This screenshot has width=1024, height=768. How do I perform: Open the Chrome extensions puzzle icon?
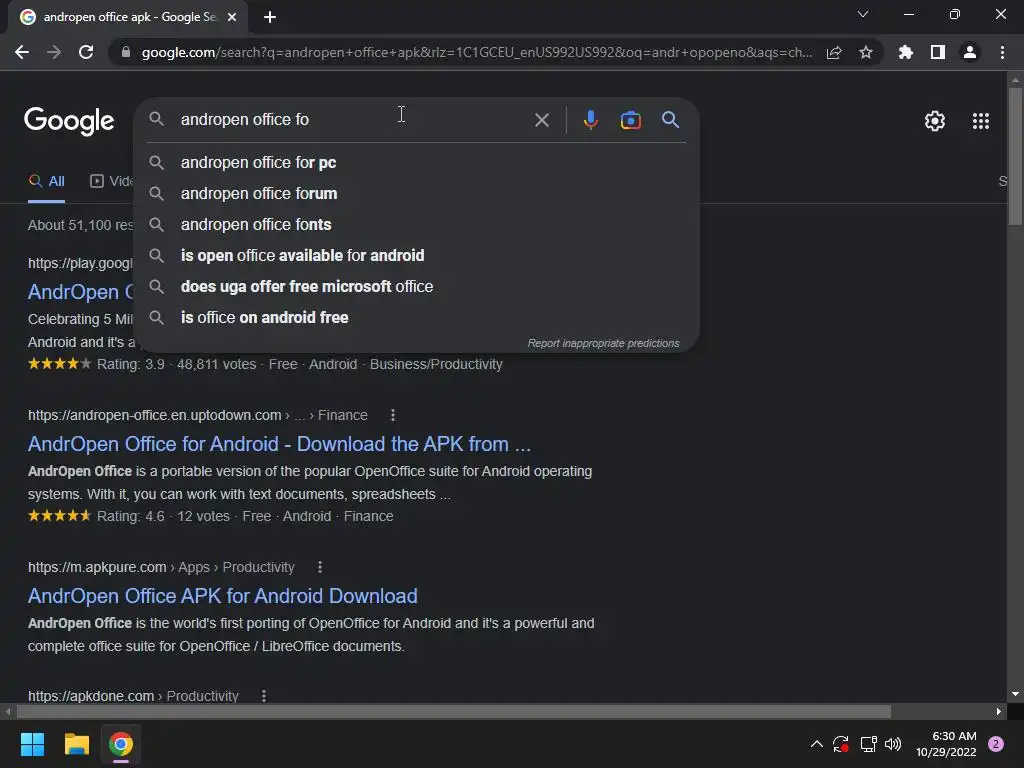[x=905, y=52]
